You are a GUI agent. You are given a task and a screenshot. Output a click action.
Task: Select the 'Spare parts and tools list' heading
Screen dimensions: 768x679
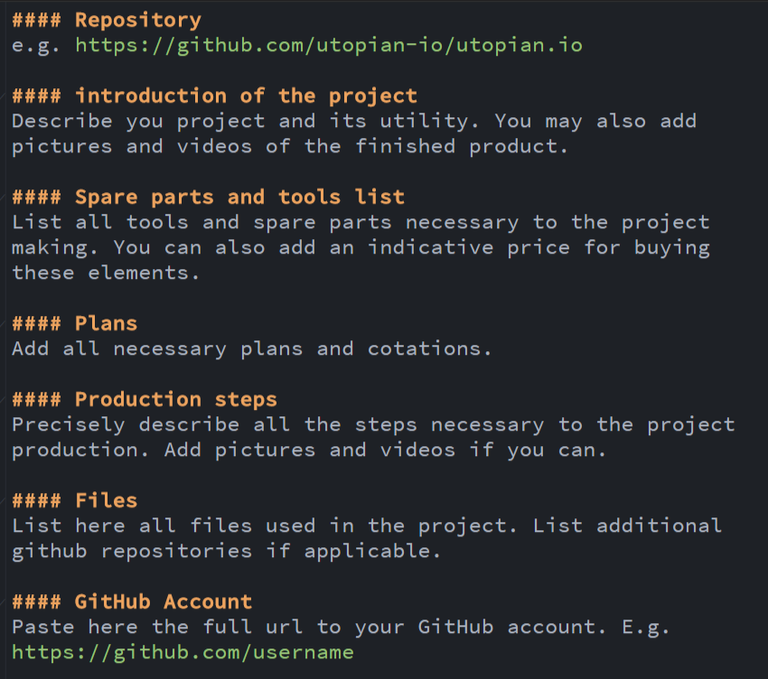[239, 197]
